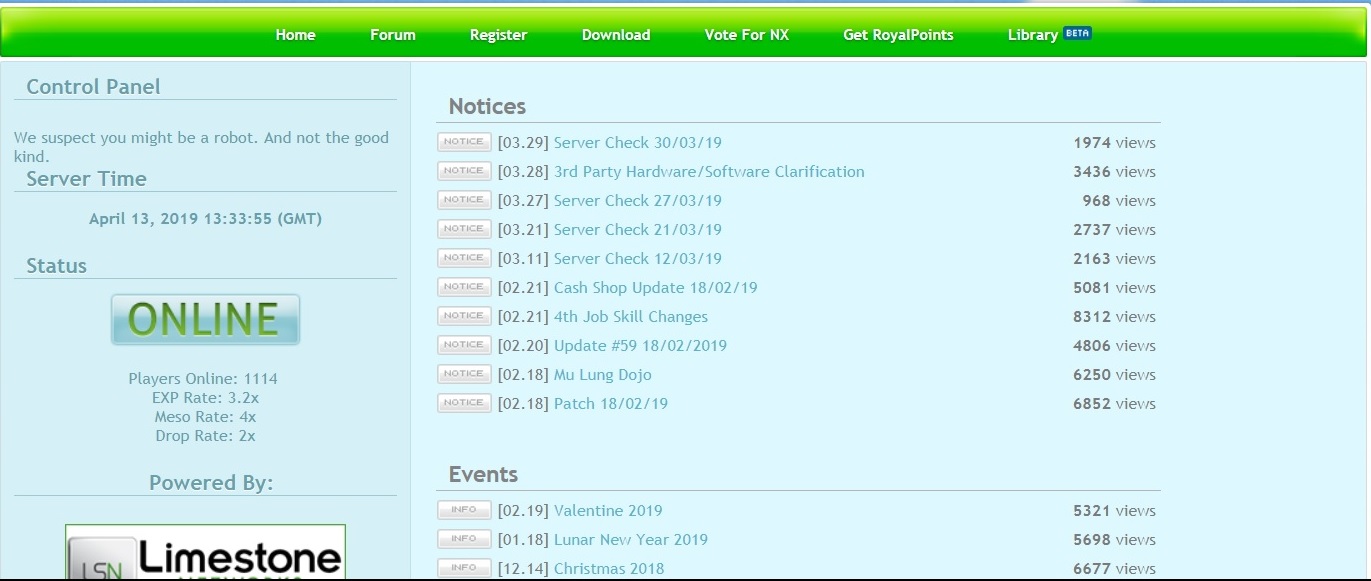Viewport: 1371px width, 581px height.
Task: Open the Register page
Action: tap(498, 35)
